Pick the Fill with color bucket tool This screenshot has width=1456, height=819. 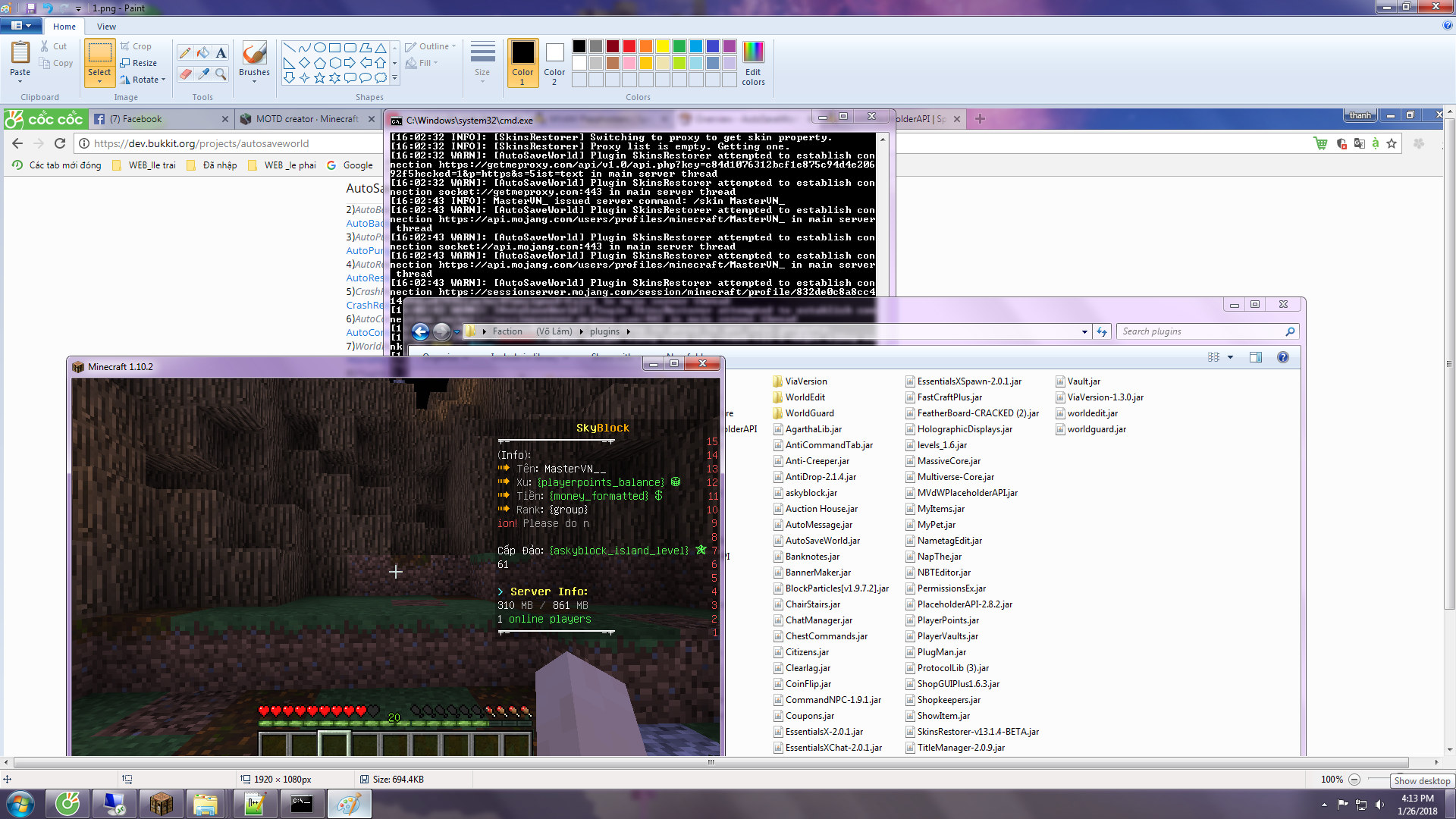pyautogui.click(x=203, y=52)
